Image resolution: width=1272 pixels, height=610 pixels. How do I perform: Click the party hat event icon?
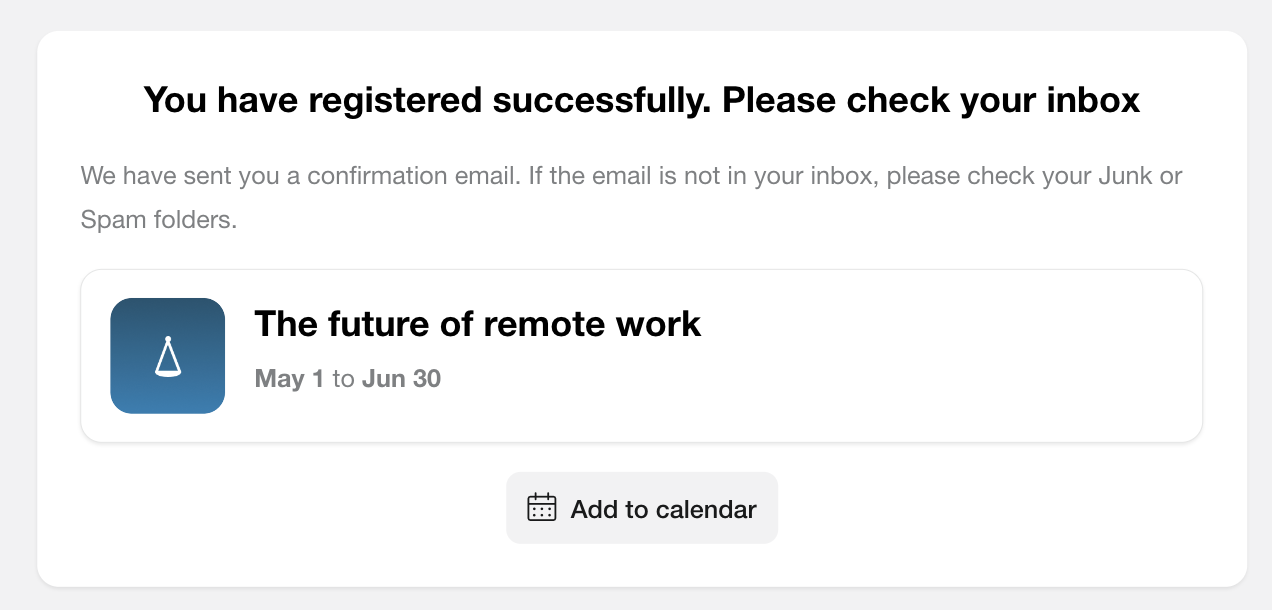point(168,357)
